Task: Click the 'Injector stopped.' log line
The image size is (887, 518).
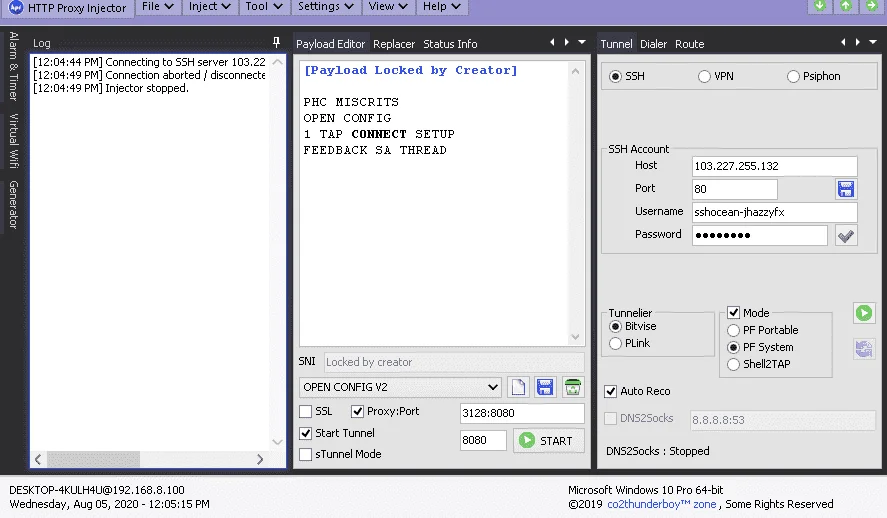Action: coord(111,88)
